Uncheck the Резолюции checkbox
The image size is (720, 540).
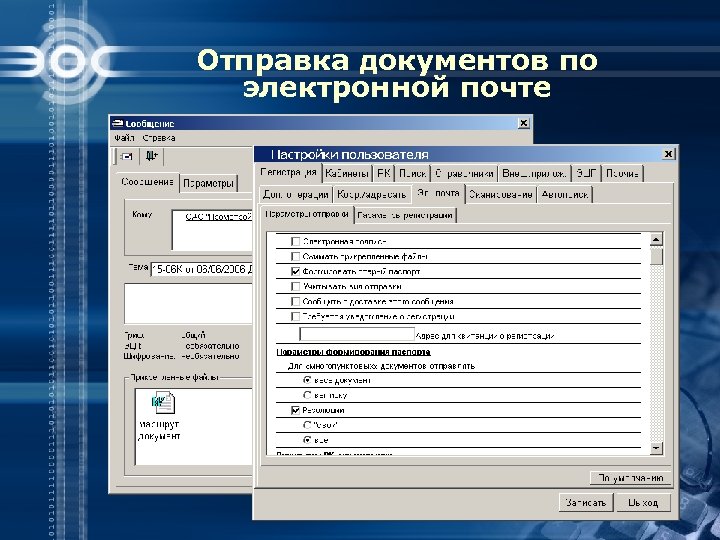(x=296, y=410)
